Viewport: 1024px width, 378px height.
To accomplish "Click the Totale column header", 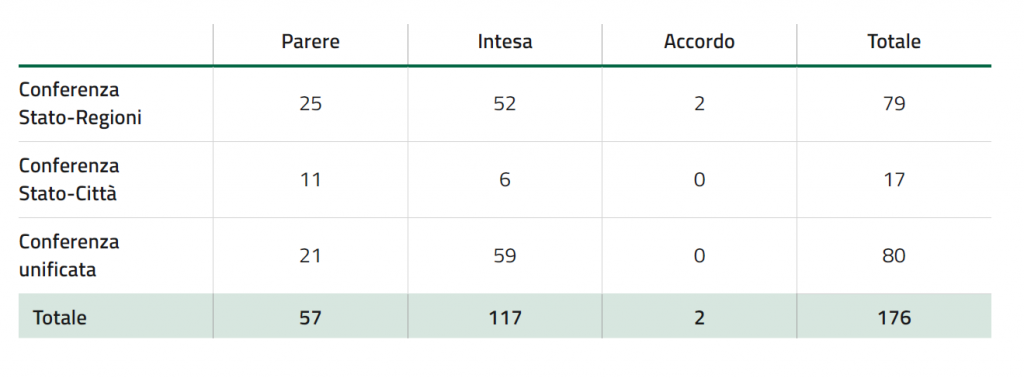I will coord(893,42).
